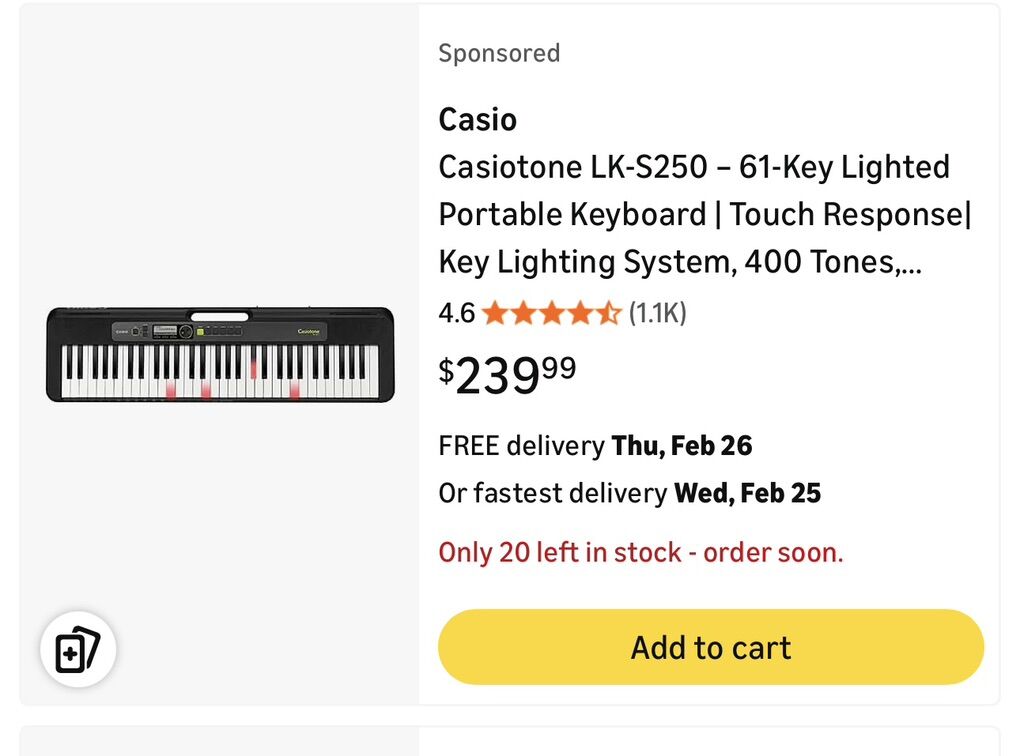The height and width of the screenshot is (756, 1020).
Task: Open the 1.1K reviews count
Action: (x=657, y=314)
